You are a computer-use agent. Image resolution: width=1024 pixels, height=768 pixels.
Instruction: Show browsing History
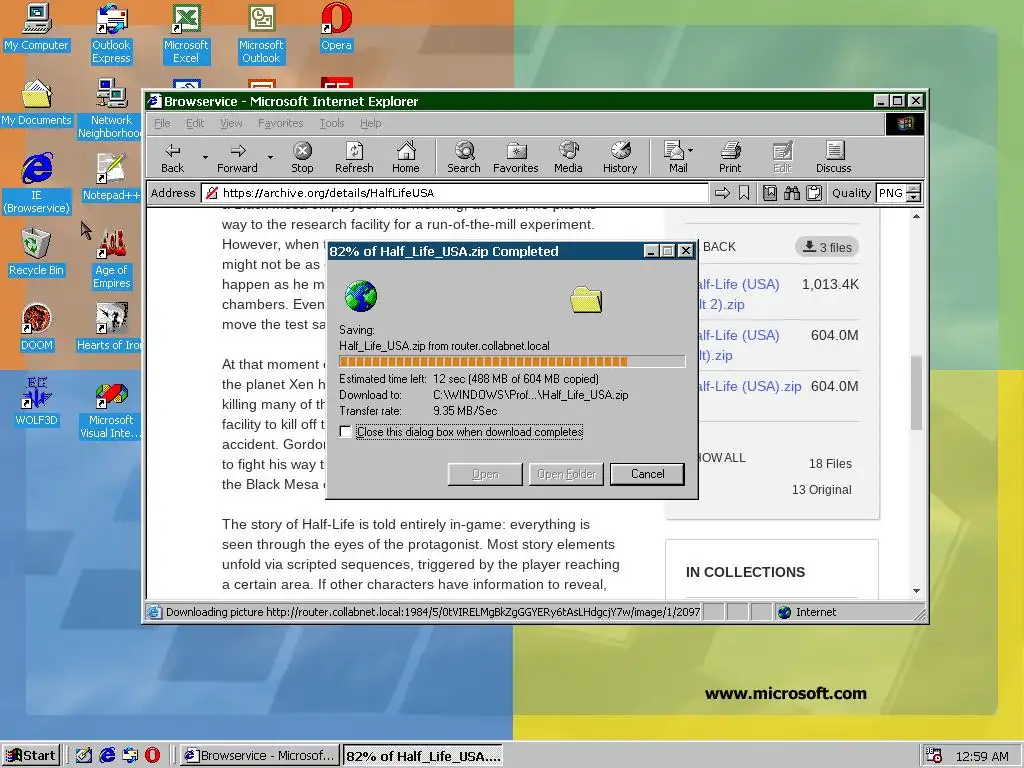tap(620, 158)
